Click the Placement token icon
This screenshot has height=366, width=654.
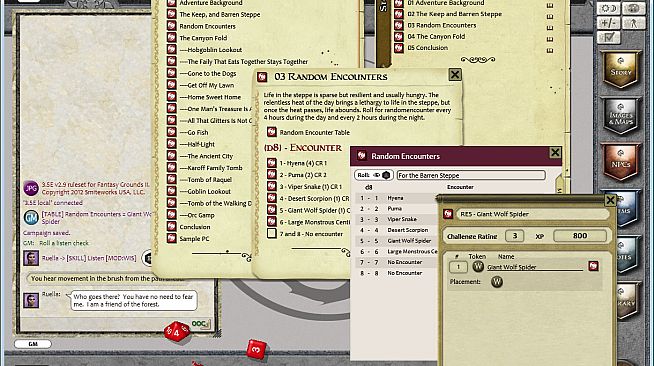[497, 282]
